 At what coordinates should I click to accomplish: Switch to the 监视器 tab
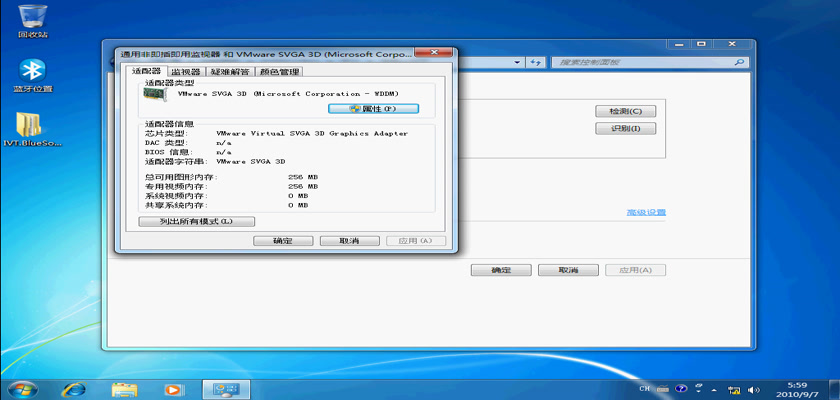pos(185,72)
